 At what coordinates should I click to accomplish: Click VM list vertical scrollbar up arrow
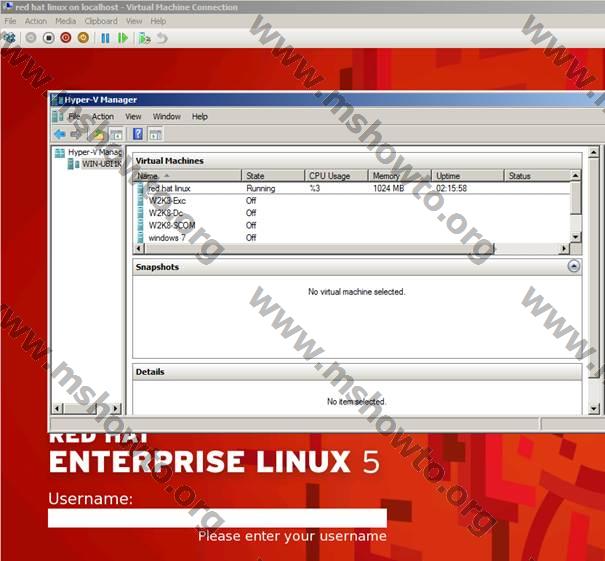coord(575,176)
